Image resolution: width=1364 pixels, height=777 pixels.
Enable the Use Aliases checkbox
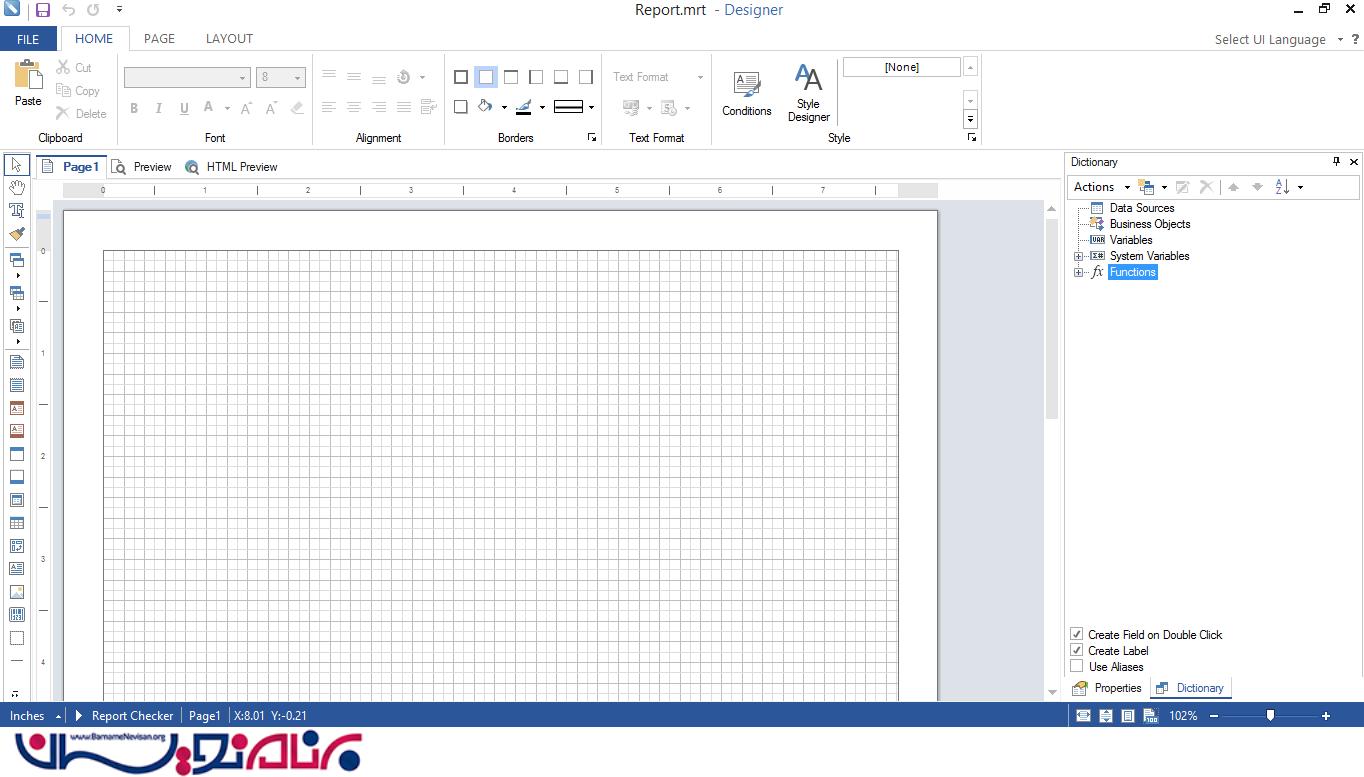point(1077,666)
